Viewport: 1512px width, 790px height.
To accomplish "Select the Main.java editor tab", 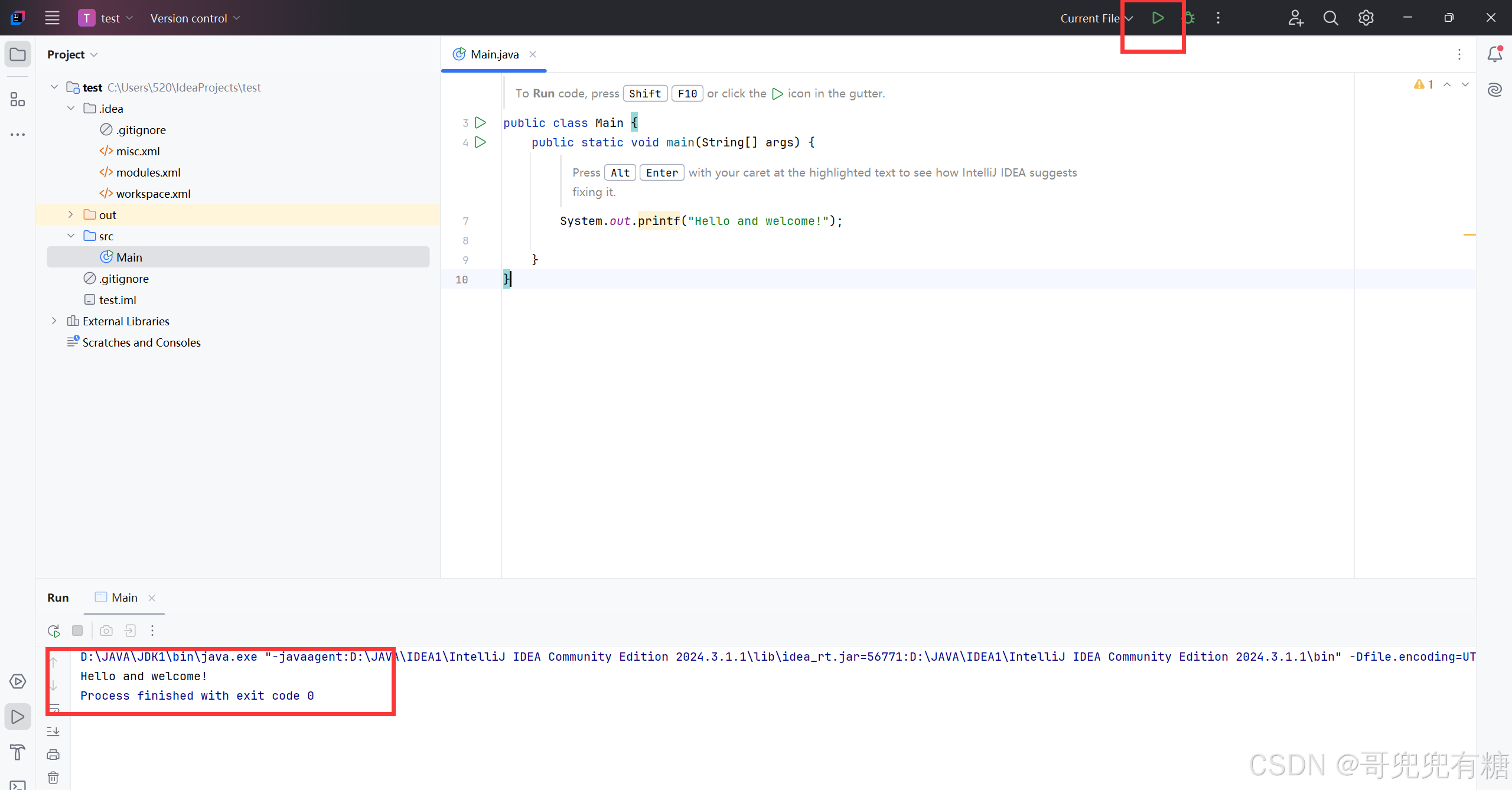I will point(494,54).
